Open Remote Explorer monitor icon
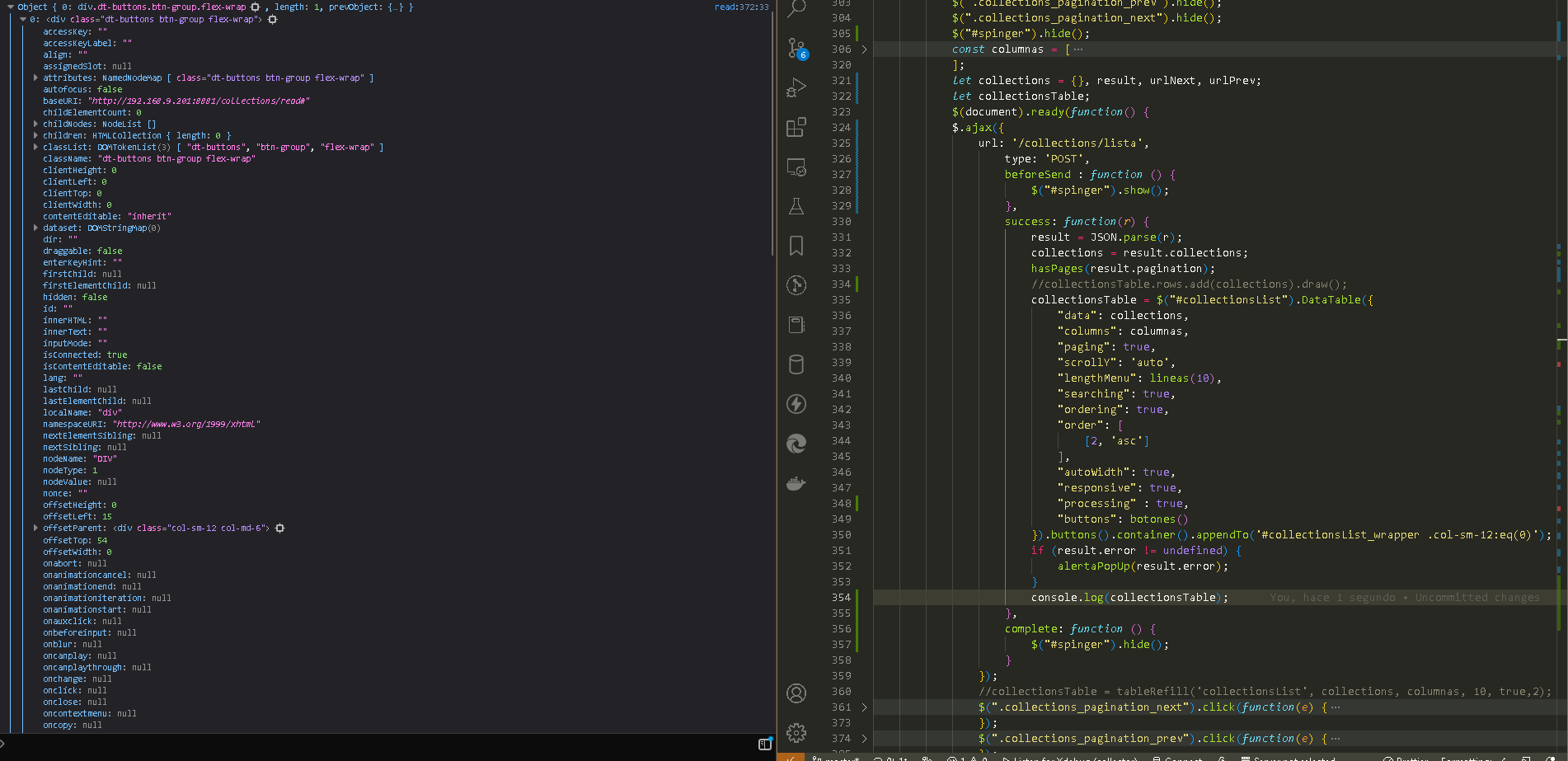 pyautogui.click(x=796, y=167)
